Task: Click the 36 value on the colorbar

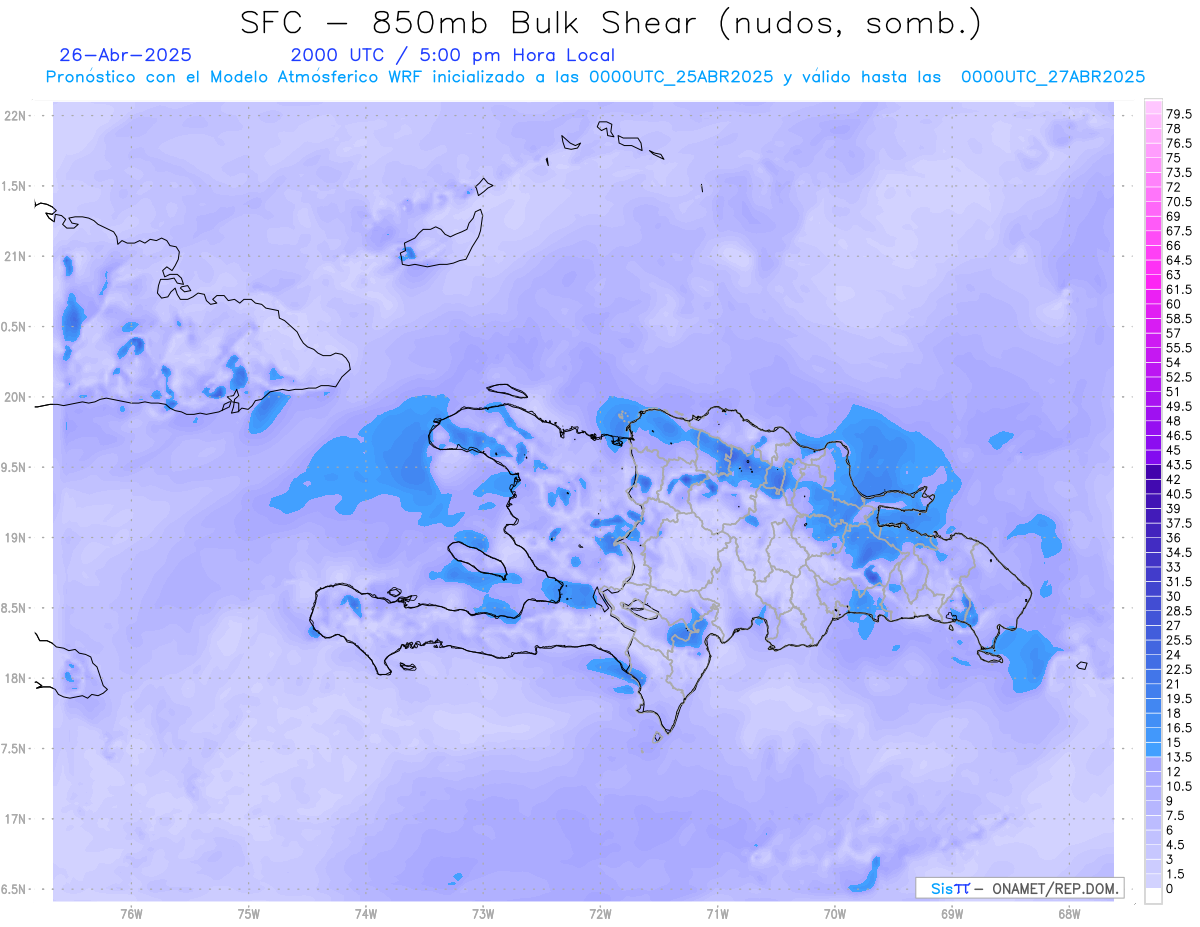Action: click(1173, 538)
